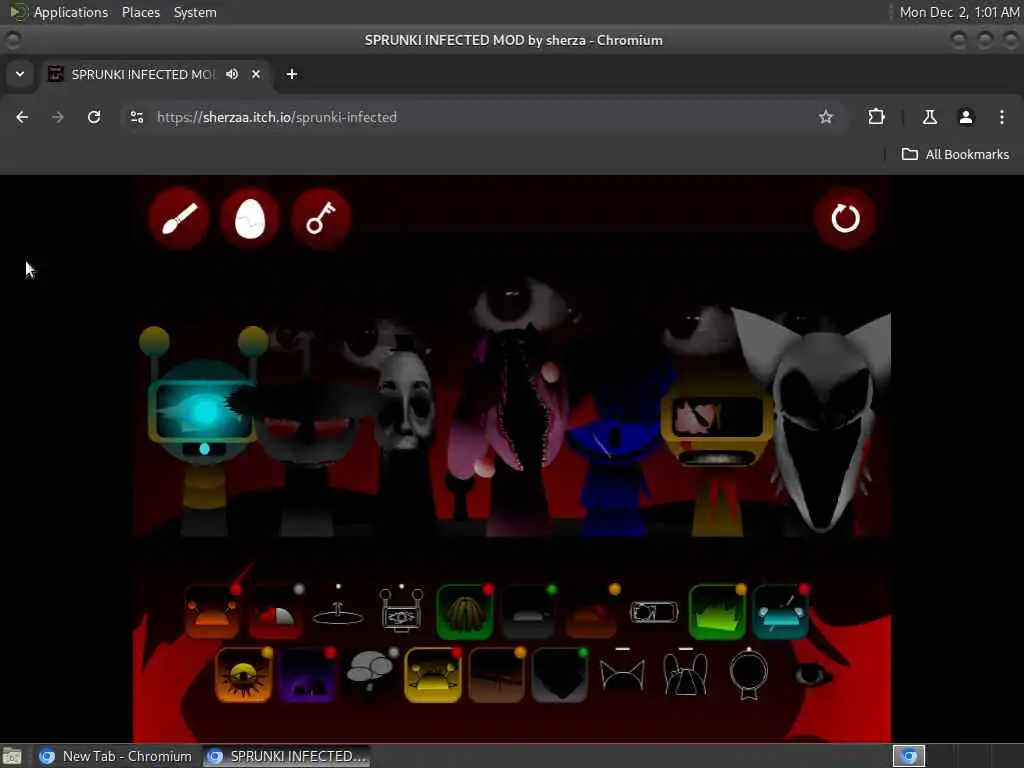Reset the mix with circular arrow button
The height and width of the screenshot is (768, 1024).
pos(845,218)
